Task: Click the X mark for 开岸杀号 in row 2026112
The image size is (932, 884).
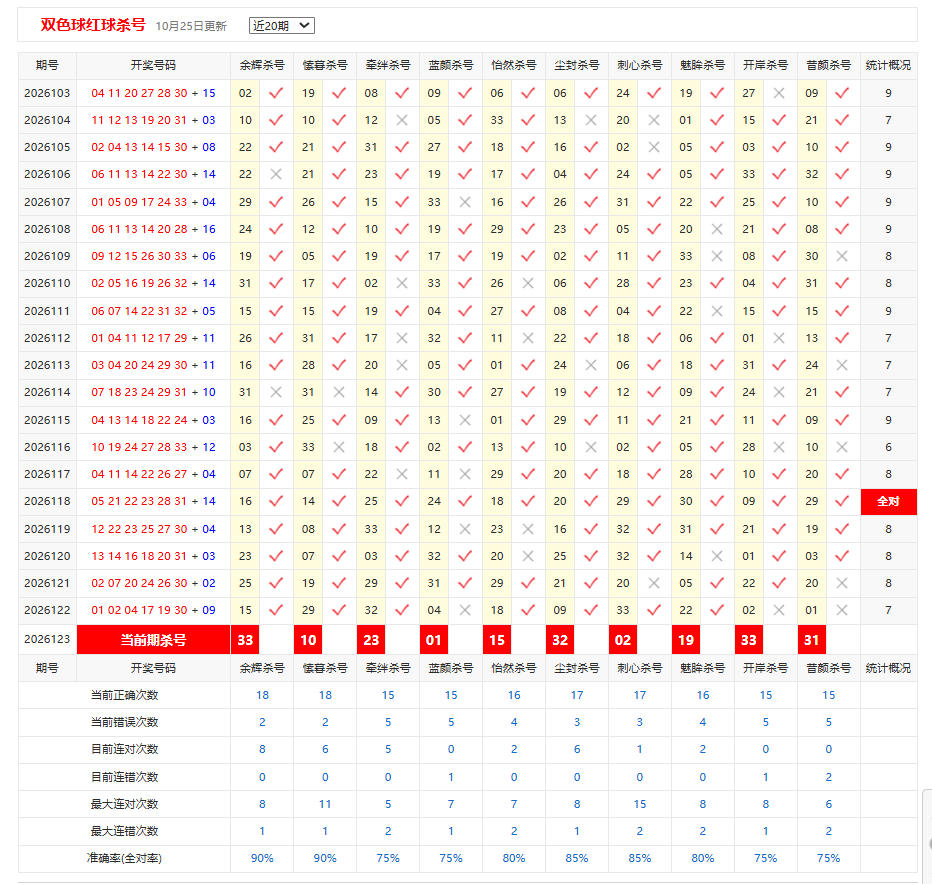Action: click(779, 338)
